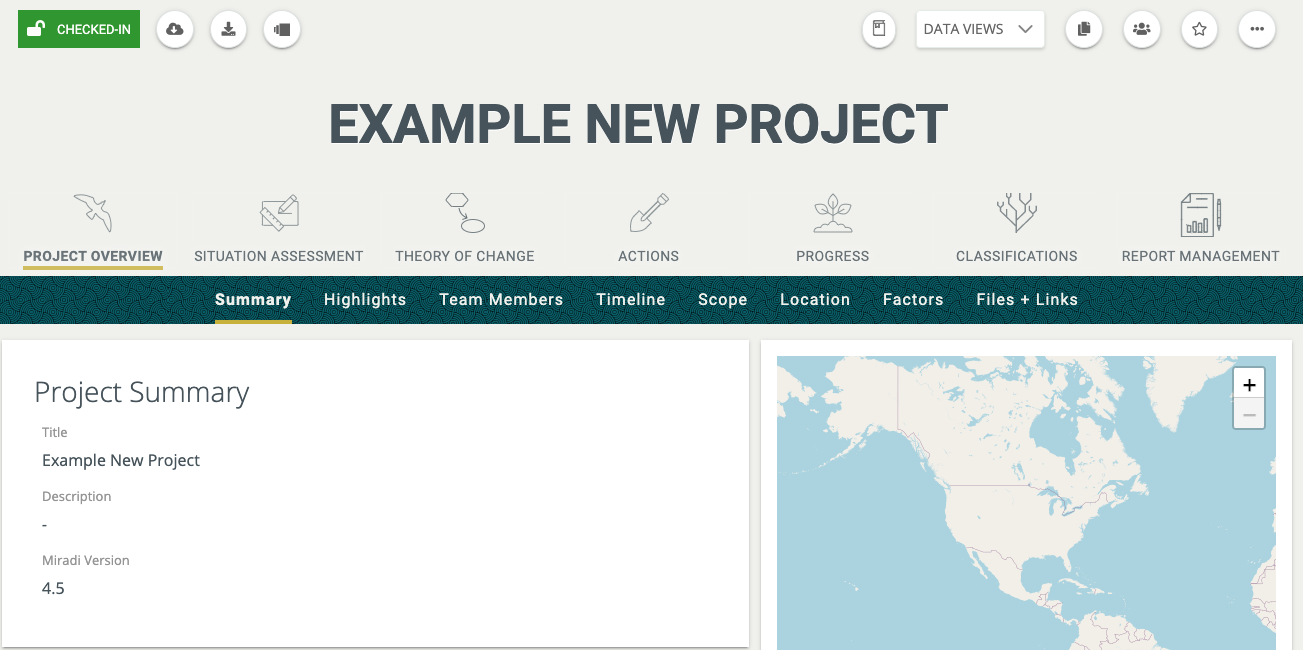Viewport: 1303px width, 650px height.
Task: Toggle the green Checked-In lock button
Action: [x=79, y=30]
